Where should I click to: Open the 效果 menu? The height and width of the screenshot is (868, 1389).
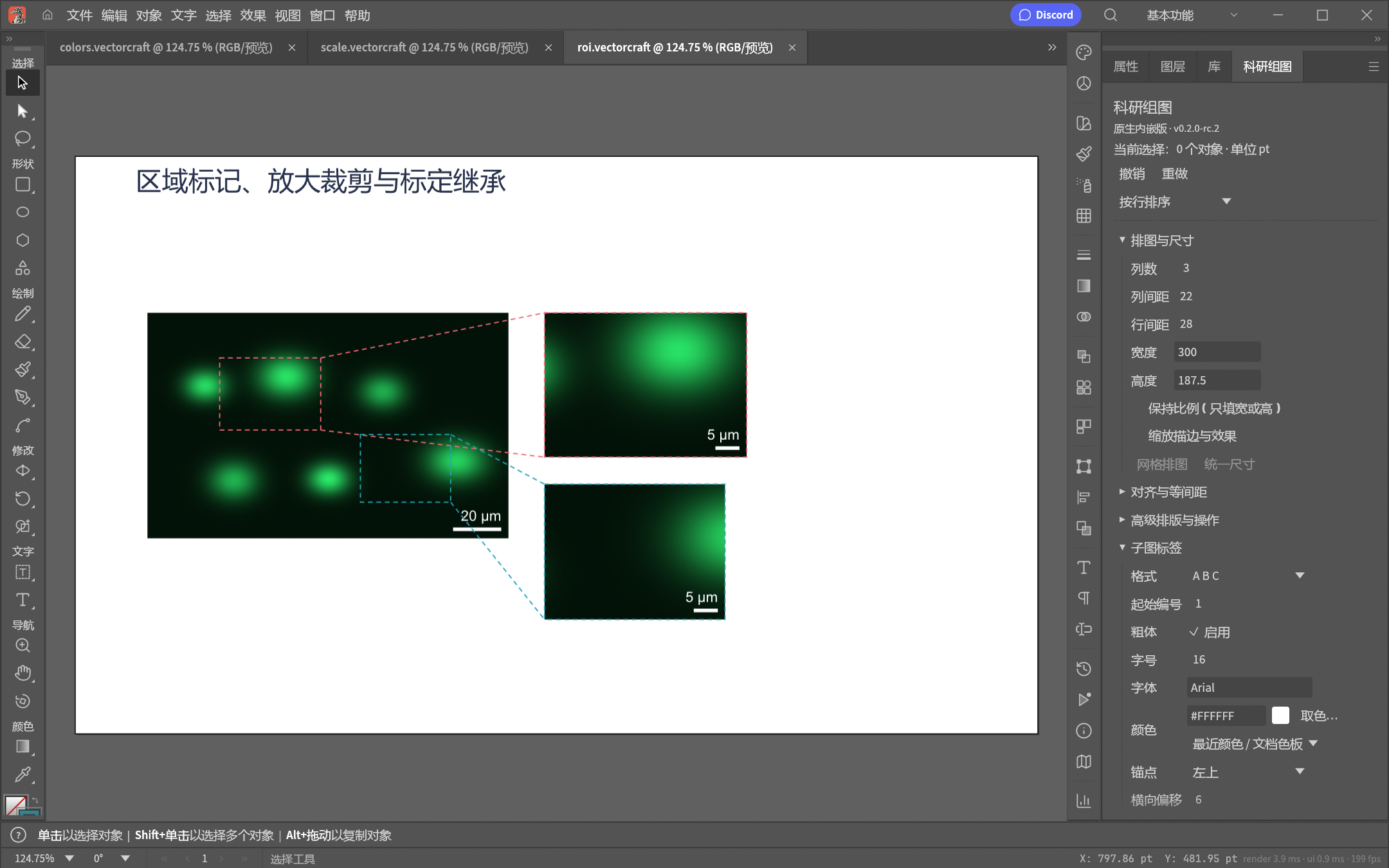click(253, 15)
